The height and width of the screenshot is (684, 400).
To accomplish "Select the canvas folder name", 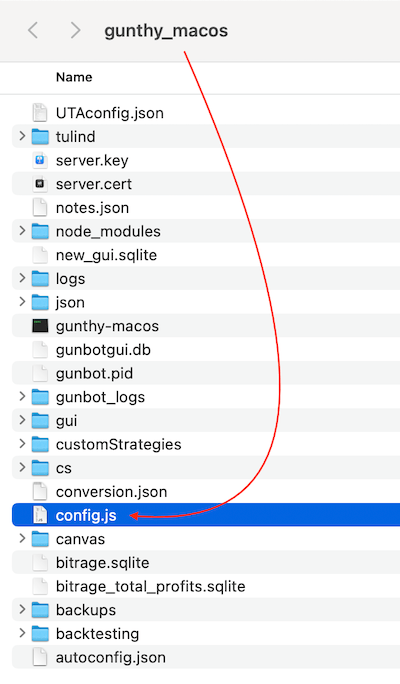I will point(80,539).
